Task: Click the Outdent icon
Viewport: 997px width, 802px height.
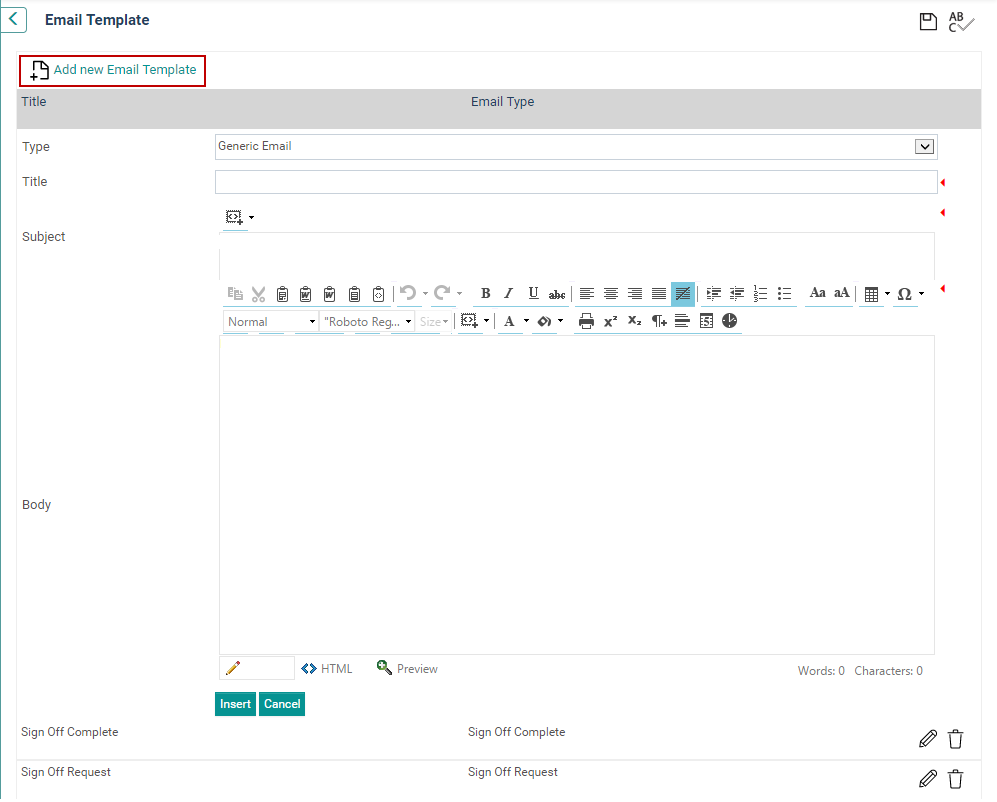Action: point(737,294)
